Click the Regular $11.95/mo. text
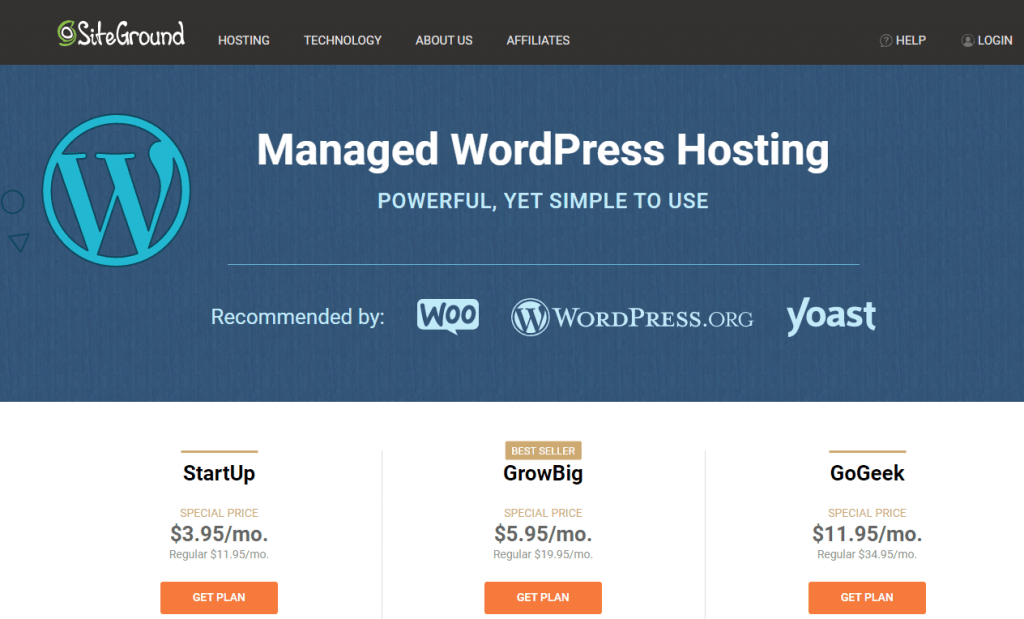Image resolution: width=1024 pixels, height=619 pixels. tap(219, 554)
